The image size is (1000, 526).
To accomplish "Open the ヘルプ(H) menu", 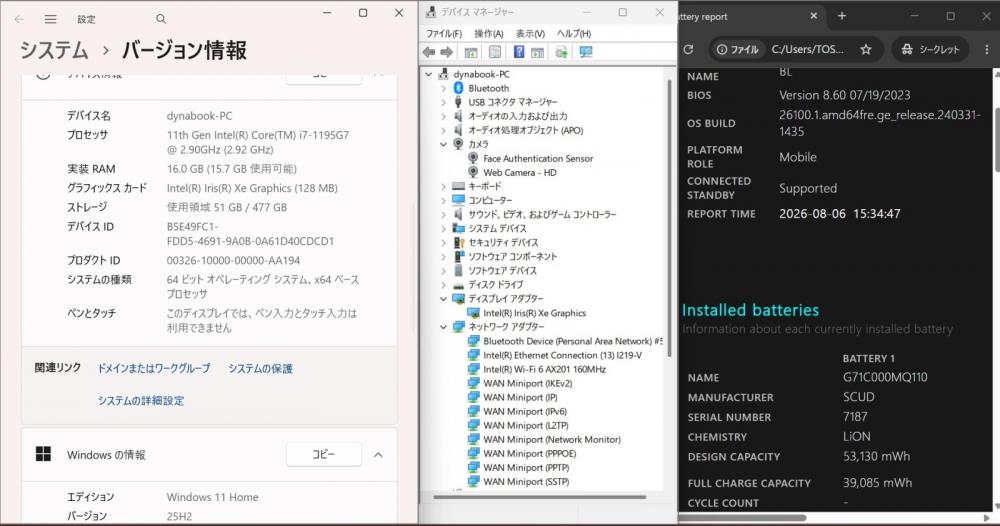I will pyautogui.click(x=574, y=33).
